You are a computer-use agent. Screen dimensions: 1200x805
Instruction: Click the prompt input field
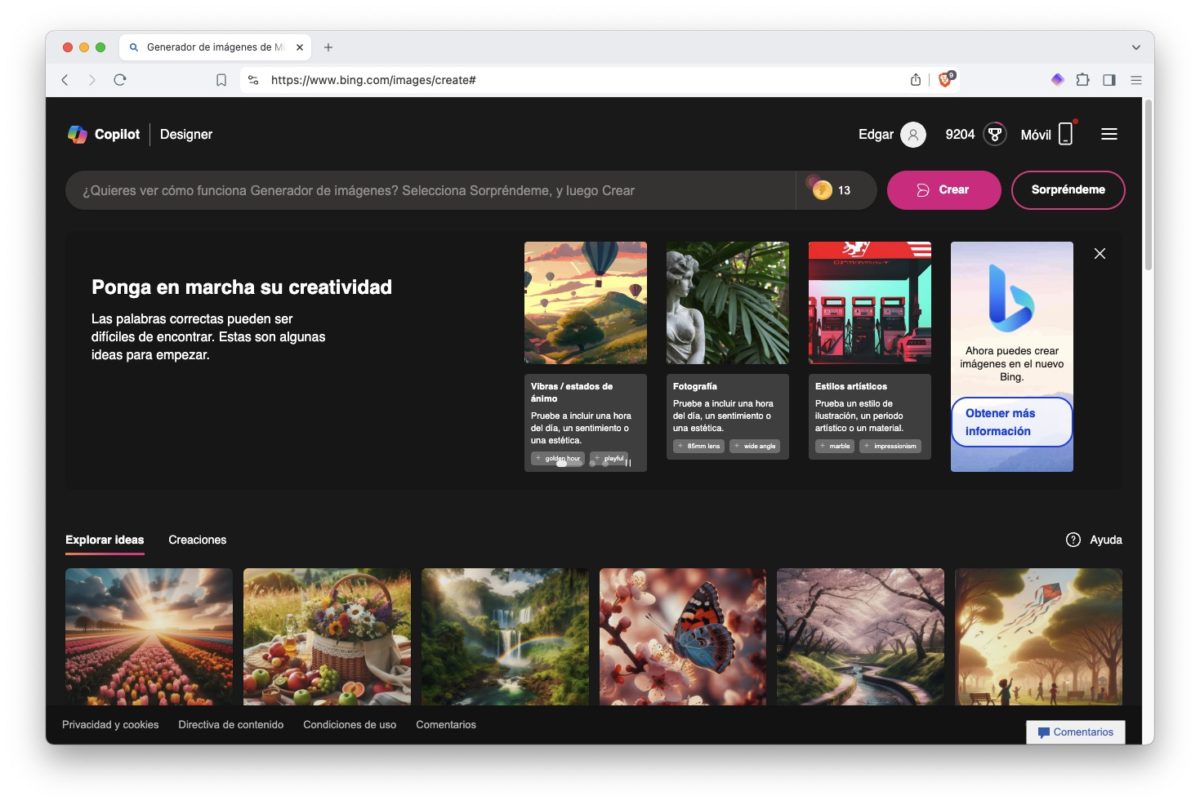click(x=430, y=189)
